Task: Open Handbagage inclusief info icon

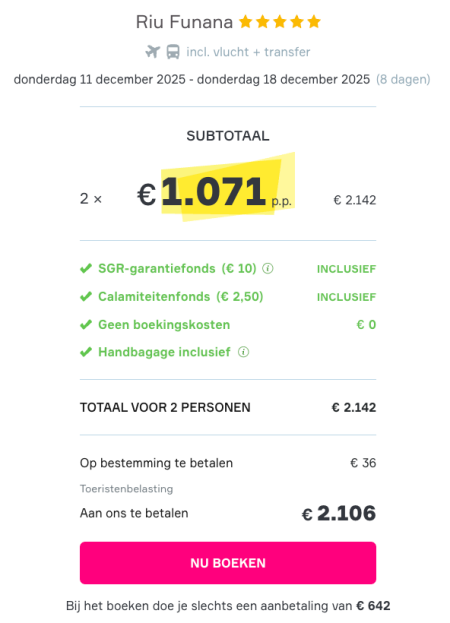Action: tap(243, 352)
